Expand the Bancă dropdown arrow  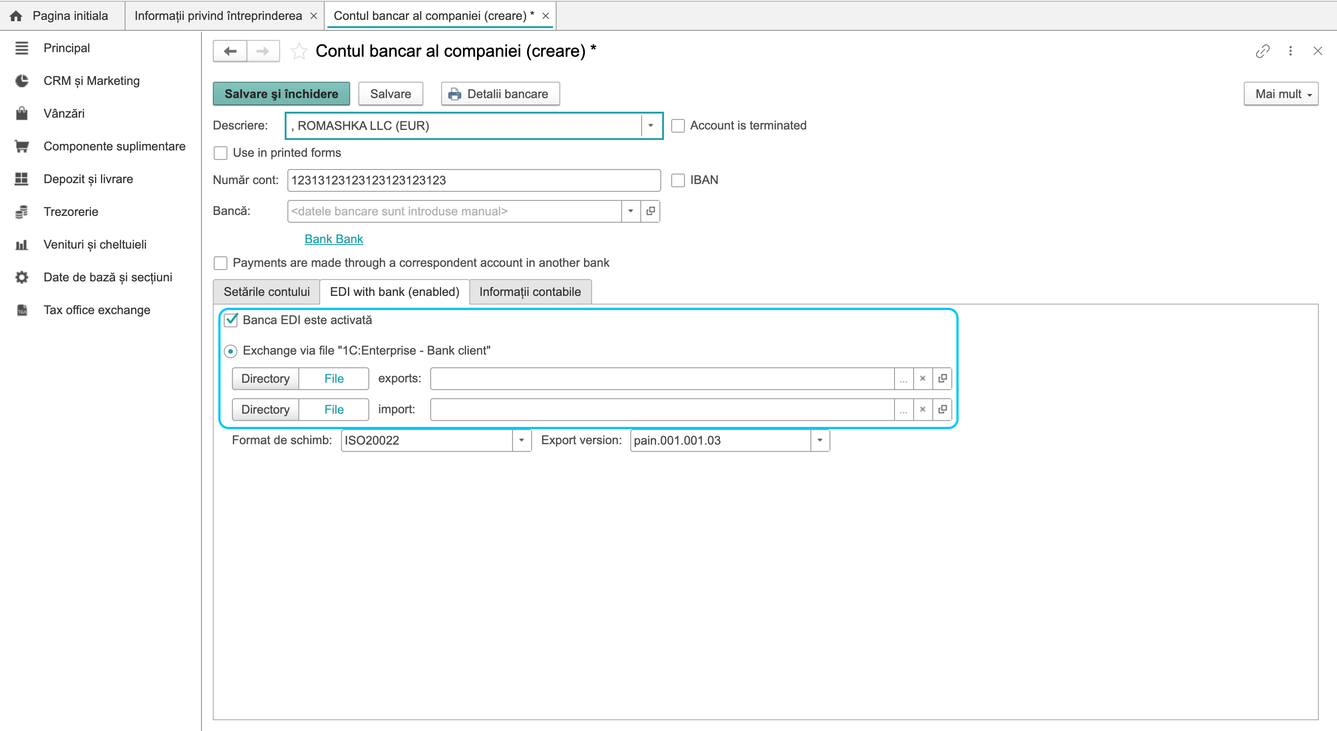(x=631, y=211)
